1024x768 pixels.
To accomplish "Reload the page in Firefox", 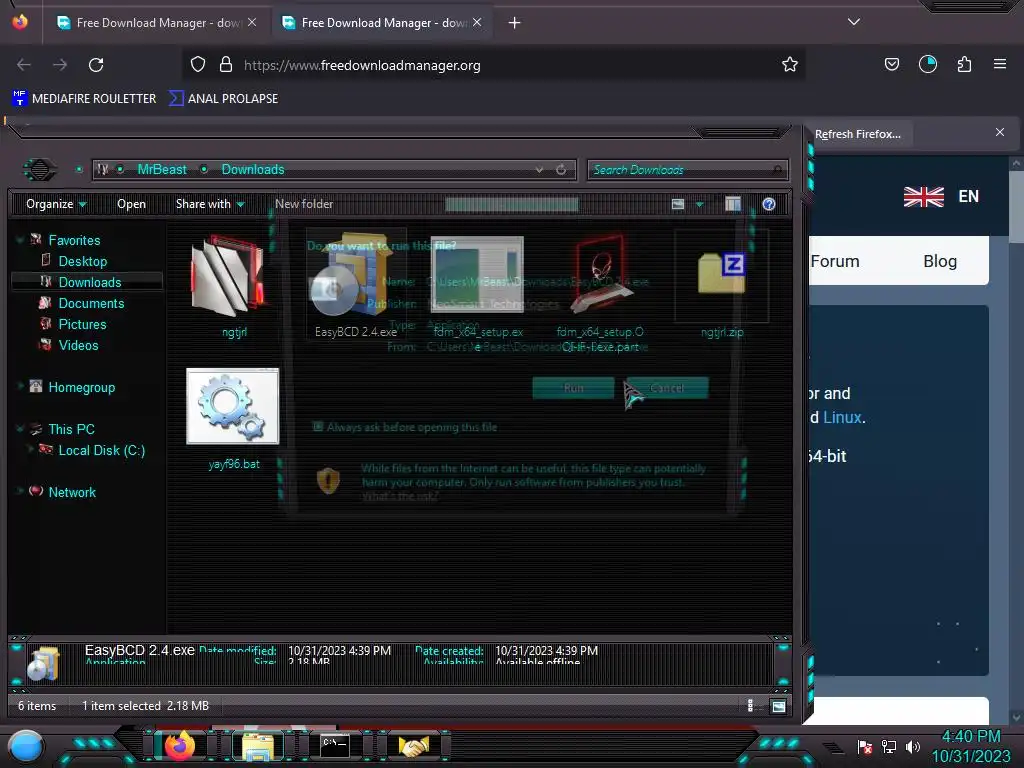I will 96,65.
